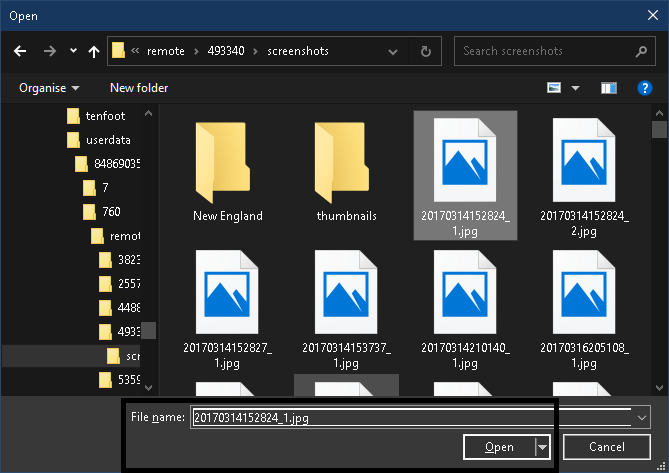Click the Cancel button
Screen dimensions: 669x473
click(x=607, y=447)
